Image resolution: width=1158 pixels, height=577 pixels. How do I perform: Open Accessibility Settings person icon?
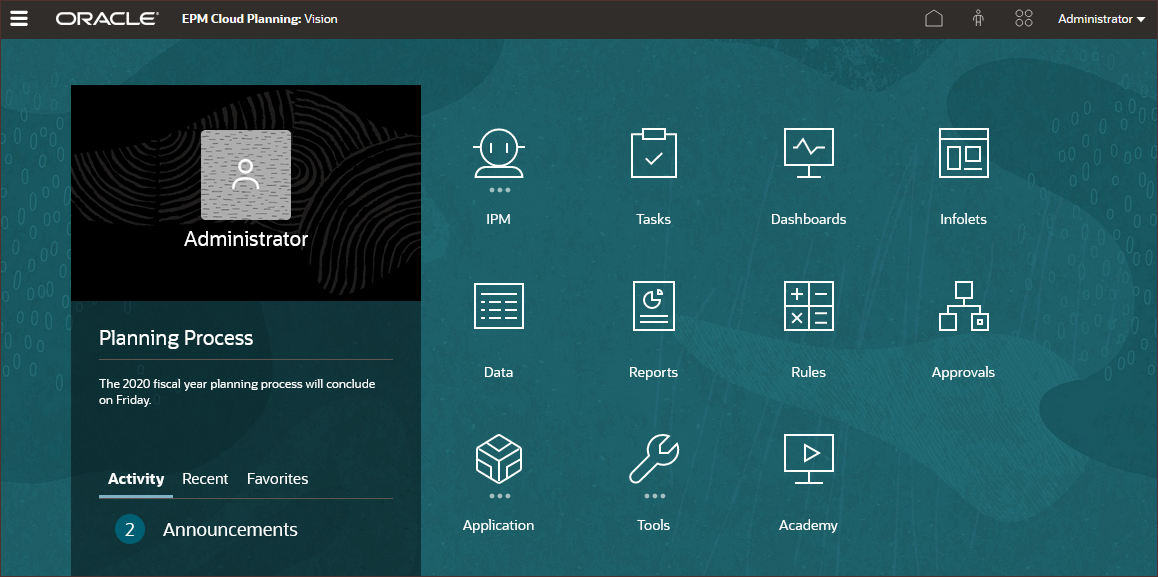(x=979, y=18)
